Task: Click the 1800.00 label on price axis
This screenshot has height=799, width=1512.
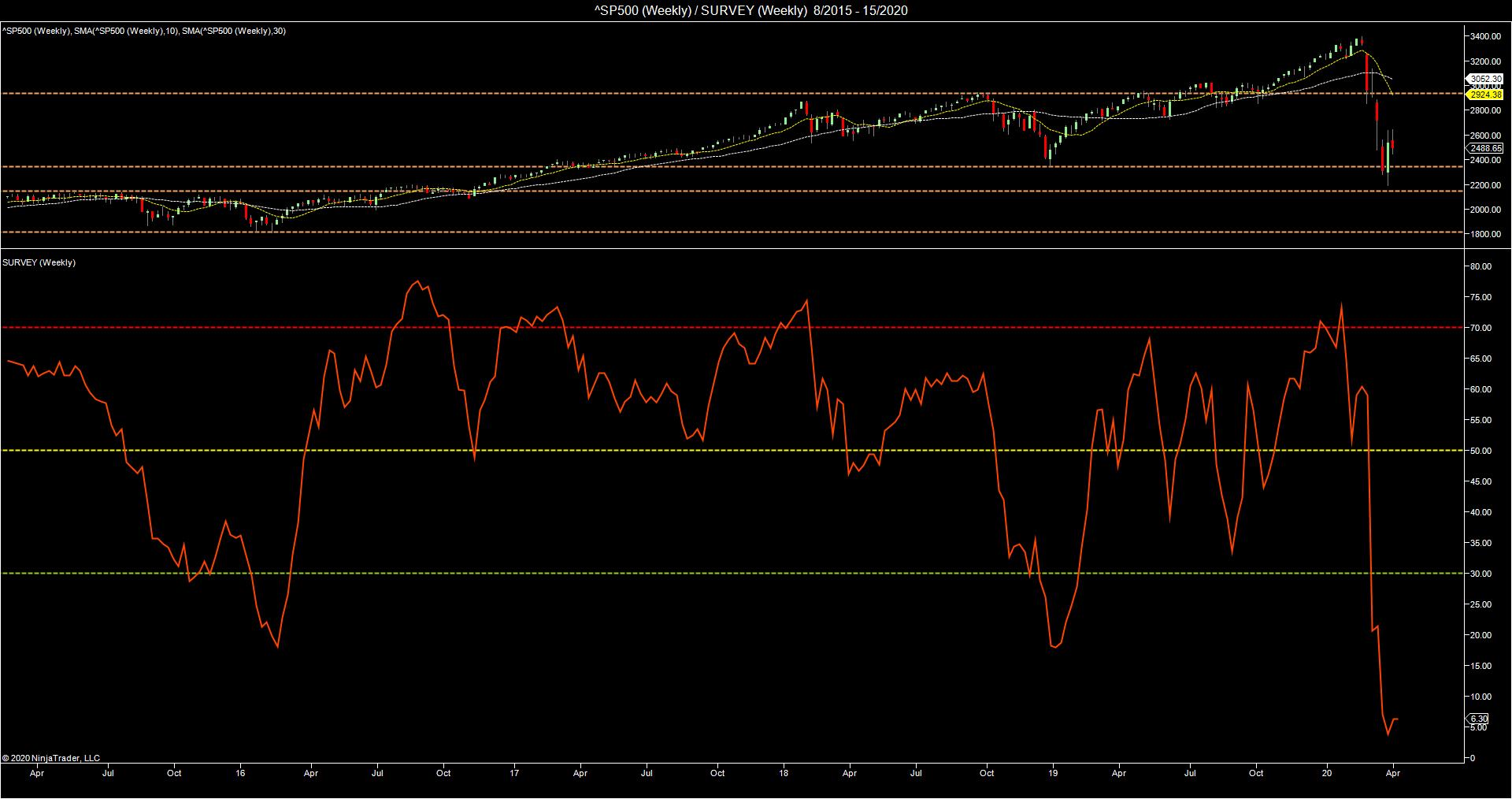Action: coord(1485,234)
